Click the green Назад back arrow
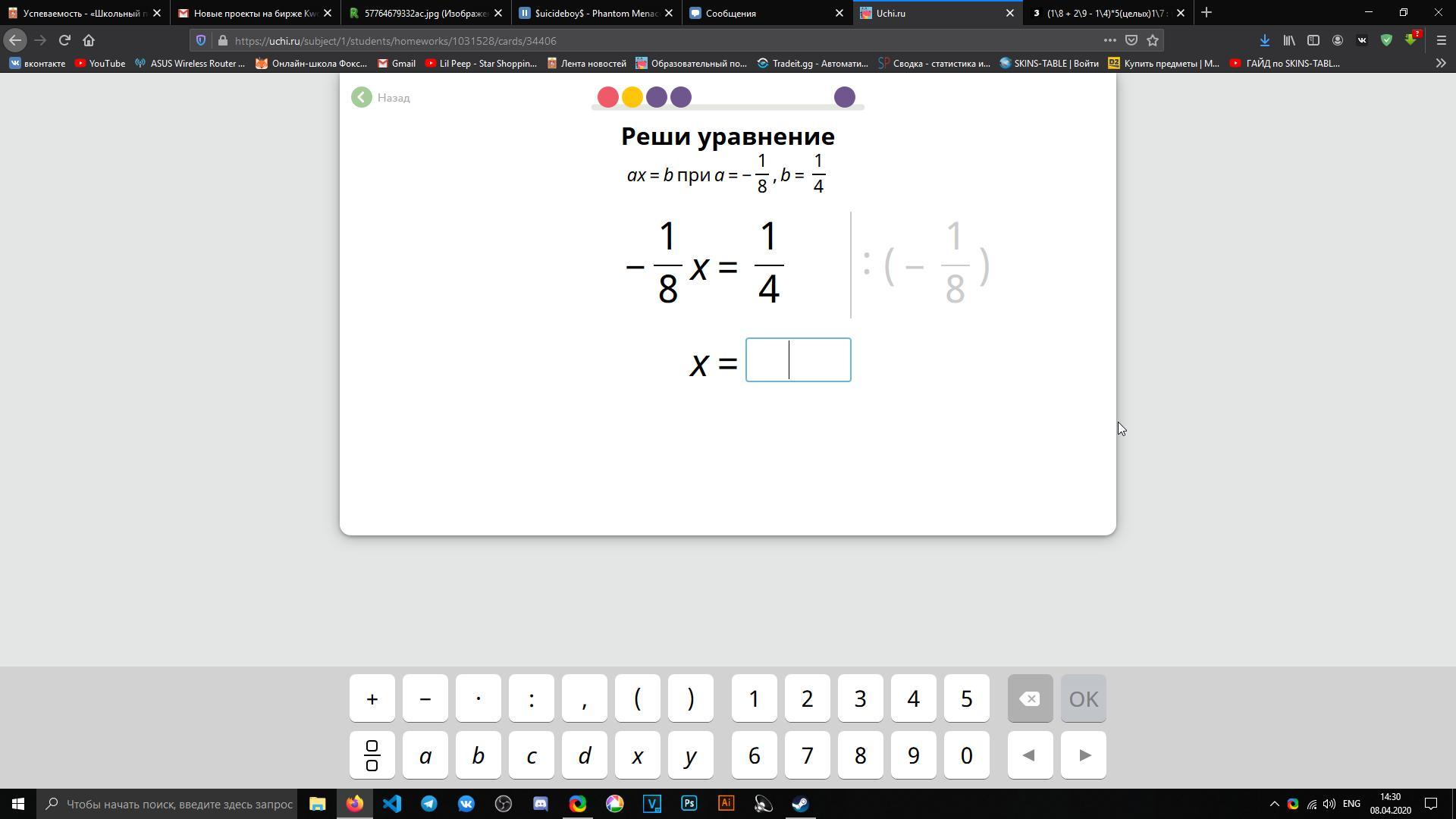 click(362, 98)
